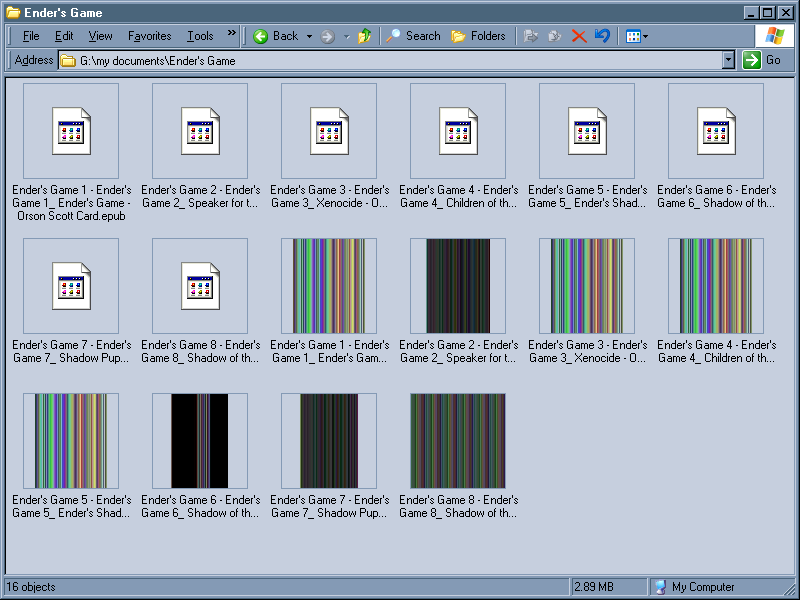Image resolution: width=800 pixels, height=600 pixels.
Task: Open the Views button menu
Action: click(637, 36)
